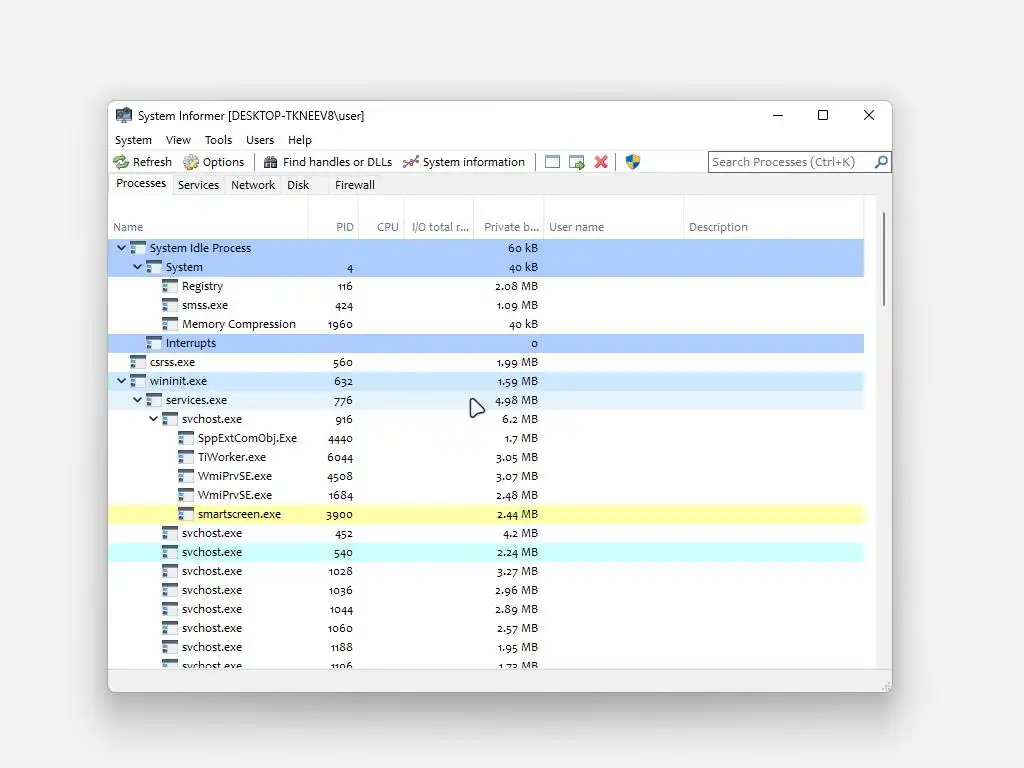Open the Tools menu
1024x768 pixels.
218,140
